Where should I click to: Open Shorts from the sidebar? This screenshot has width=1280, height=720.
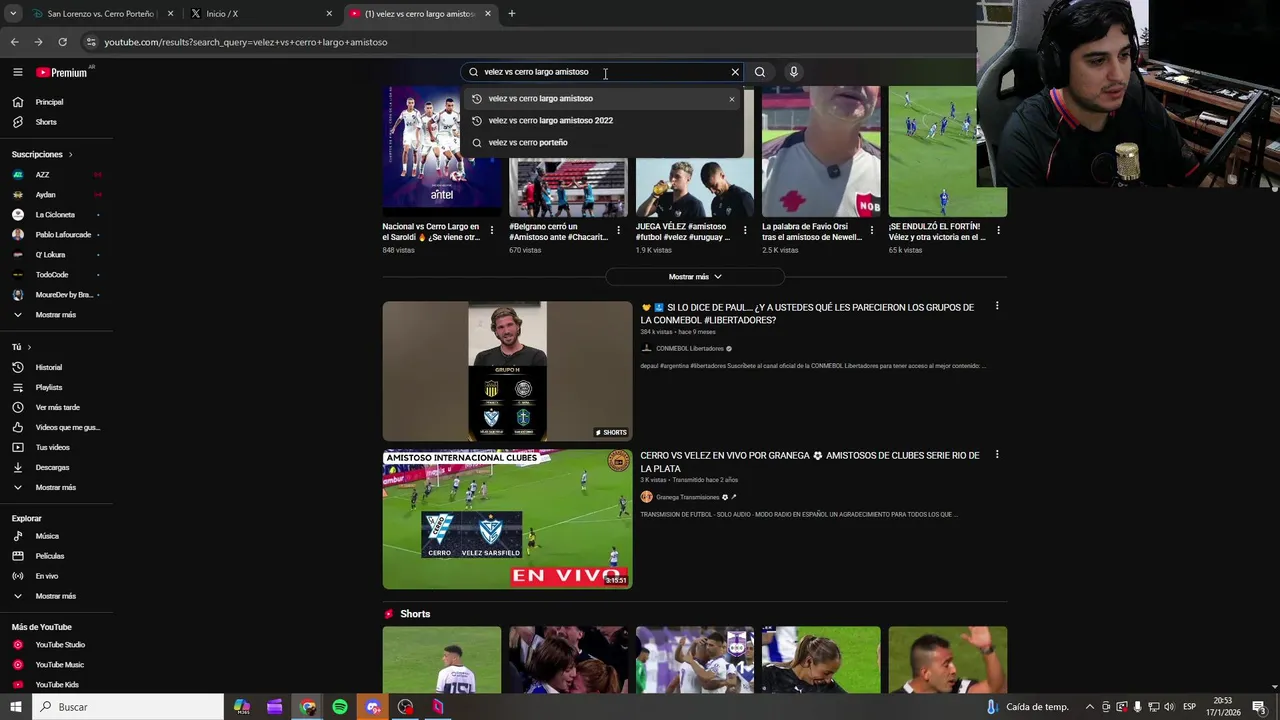tap(46, 122)
